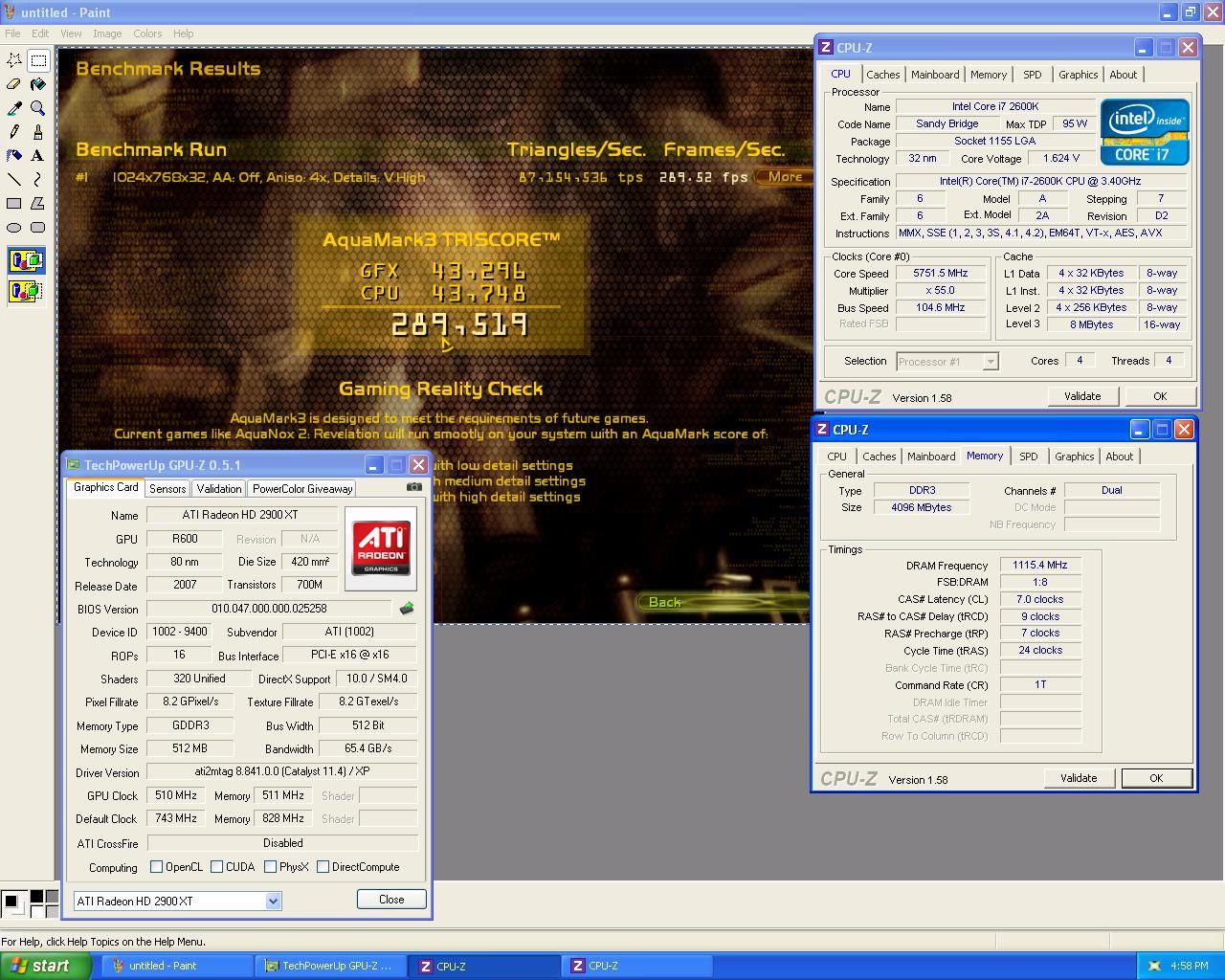The image size is (1225, 980).
Task: Activate the Magnifier tool in Paint
Action: coord(38,108)
